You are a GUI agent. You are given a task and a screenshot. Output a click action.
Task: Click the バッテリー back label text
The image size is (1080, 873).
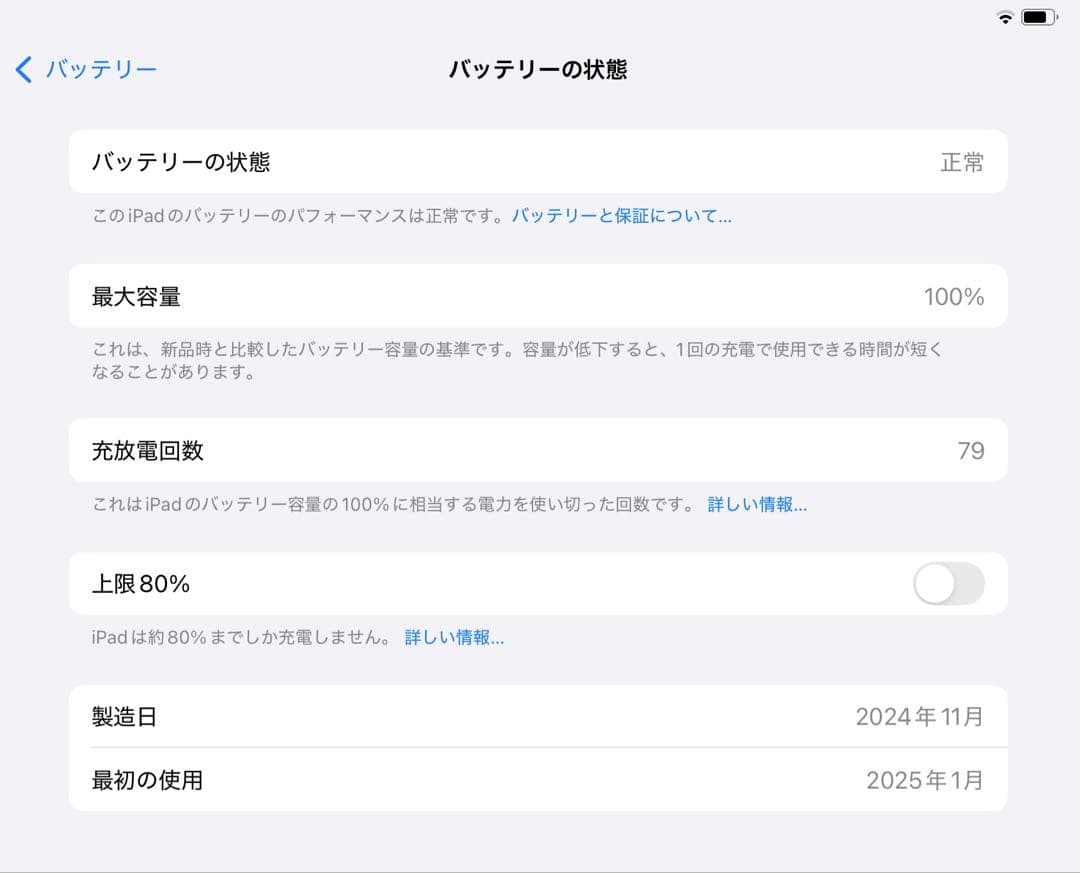tap(100, 69)
